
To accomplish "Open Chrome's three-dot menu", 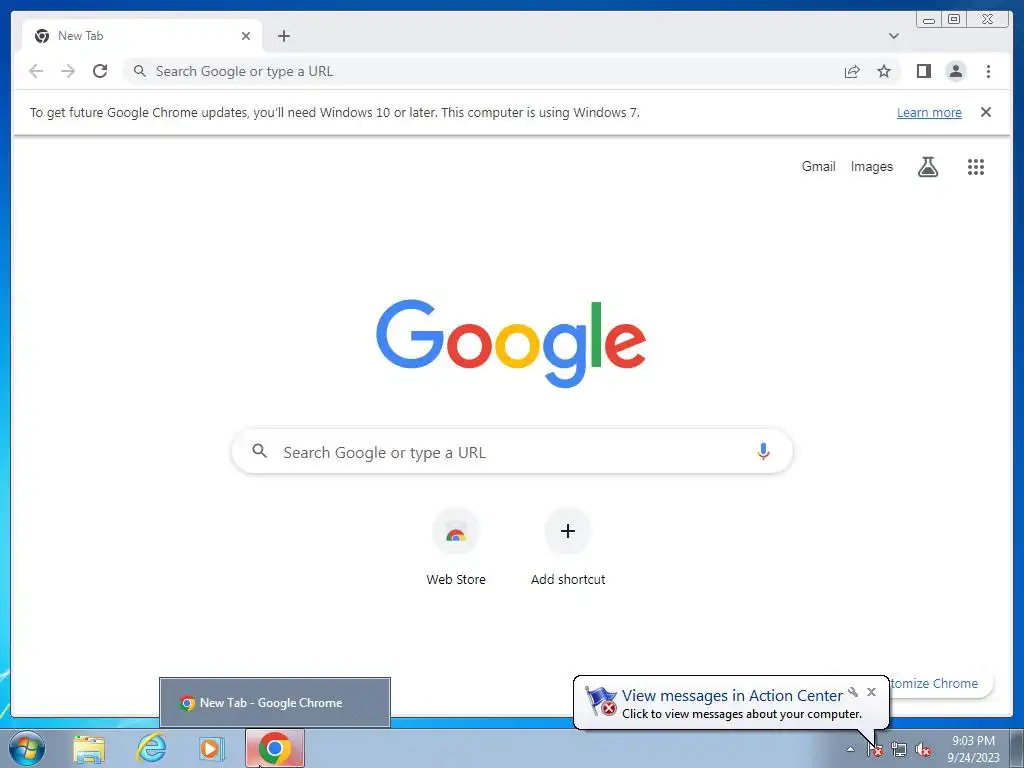I will [x=988, y=71].
